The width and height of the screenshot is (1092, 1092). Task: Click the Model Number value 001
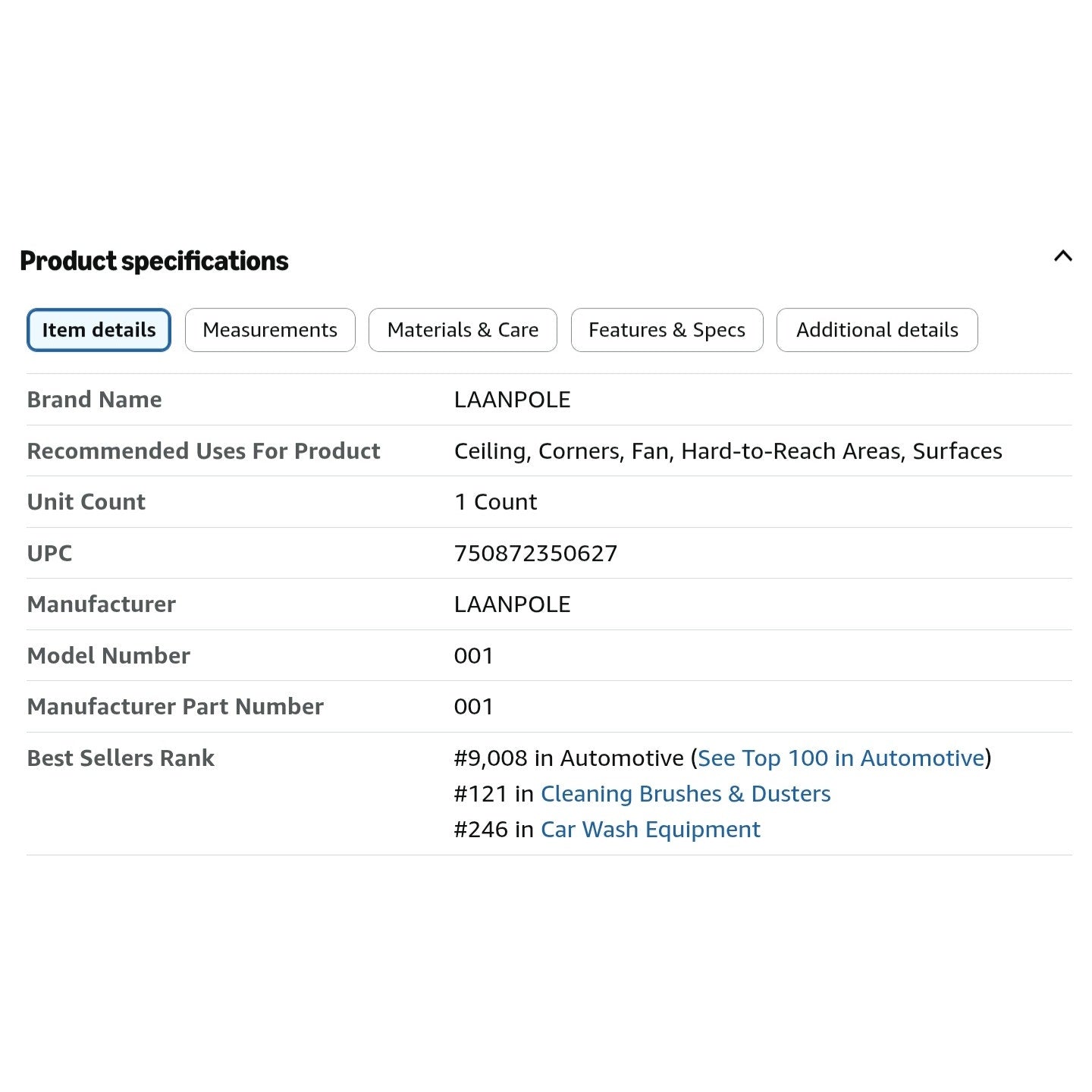[473, 655]
